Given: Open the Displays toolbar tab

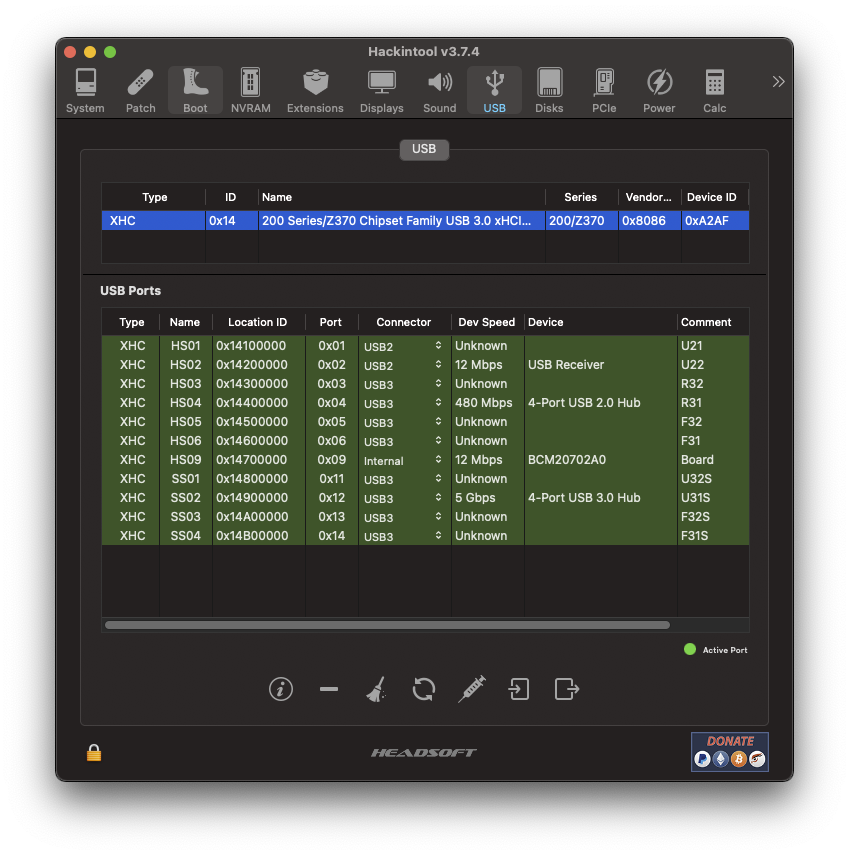Looking at the screenshot, I should (382, 91).
